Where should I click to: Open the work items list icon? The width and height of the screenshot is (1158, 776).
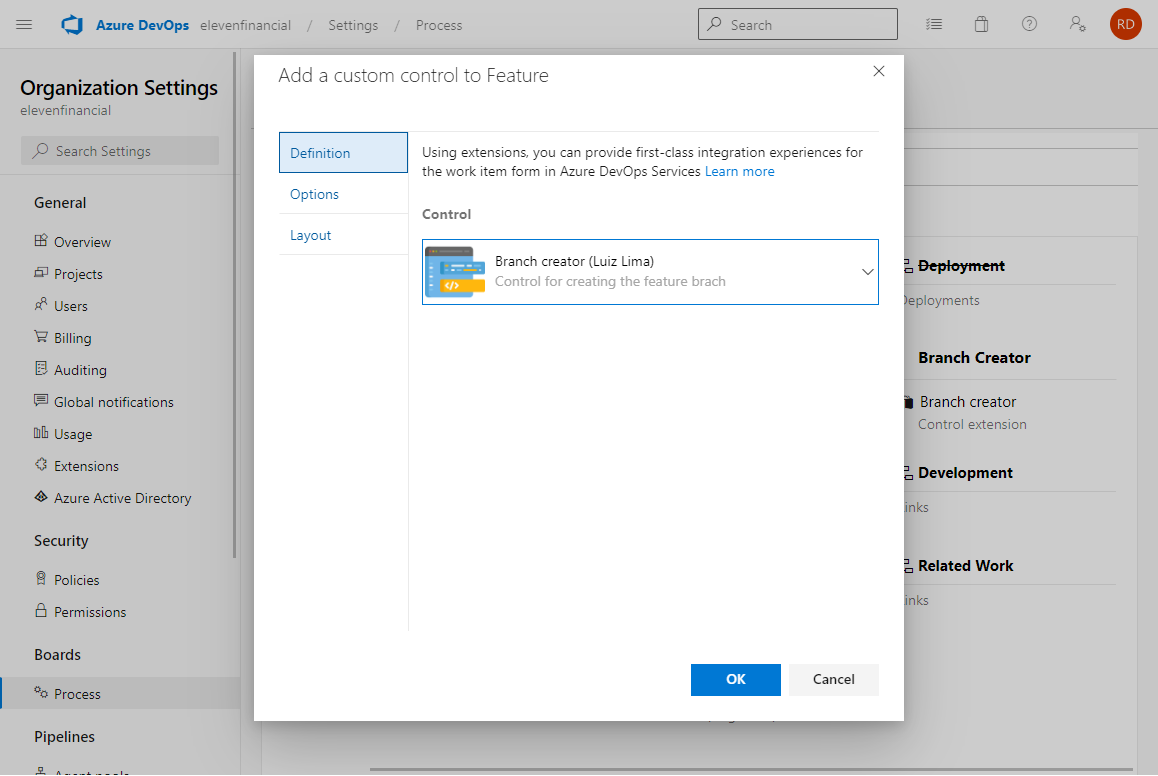(933, 24)
